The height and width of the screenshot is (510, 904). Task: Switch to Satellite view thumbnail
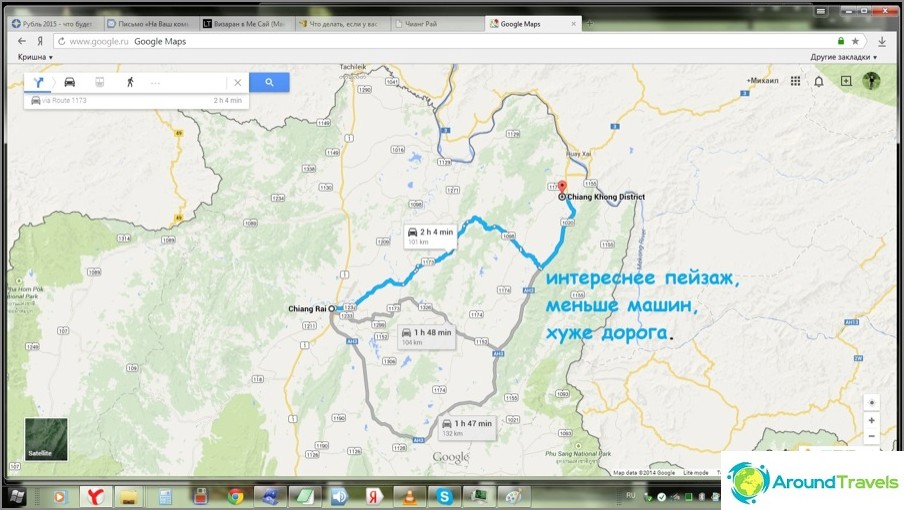click(46, 439)
